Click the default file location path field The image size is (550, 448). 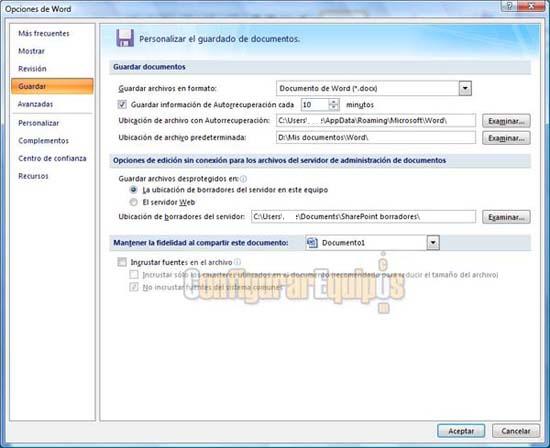[376, 138]
